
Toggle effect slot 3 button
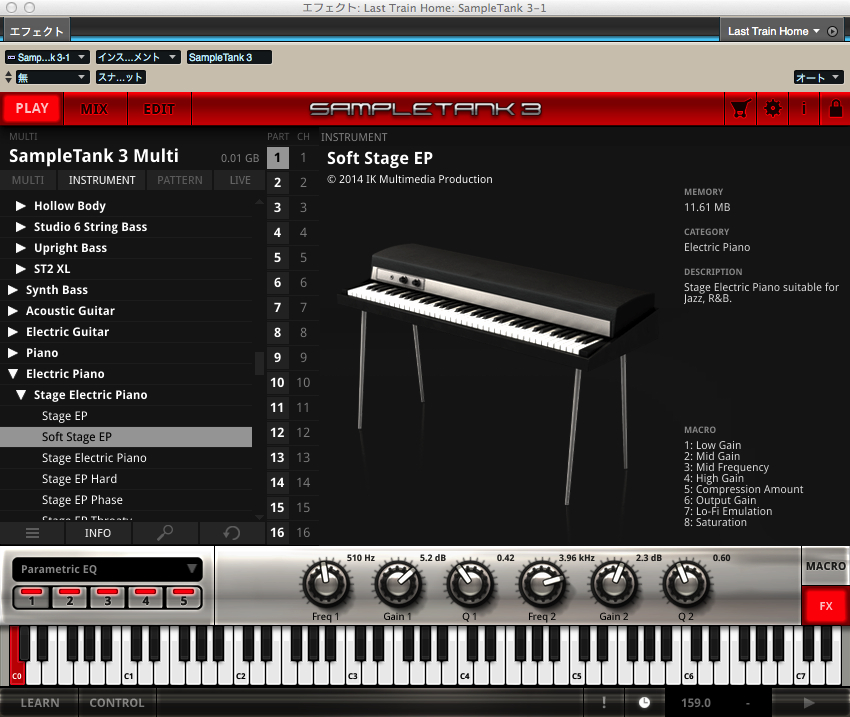point(107,598)
